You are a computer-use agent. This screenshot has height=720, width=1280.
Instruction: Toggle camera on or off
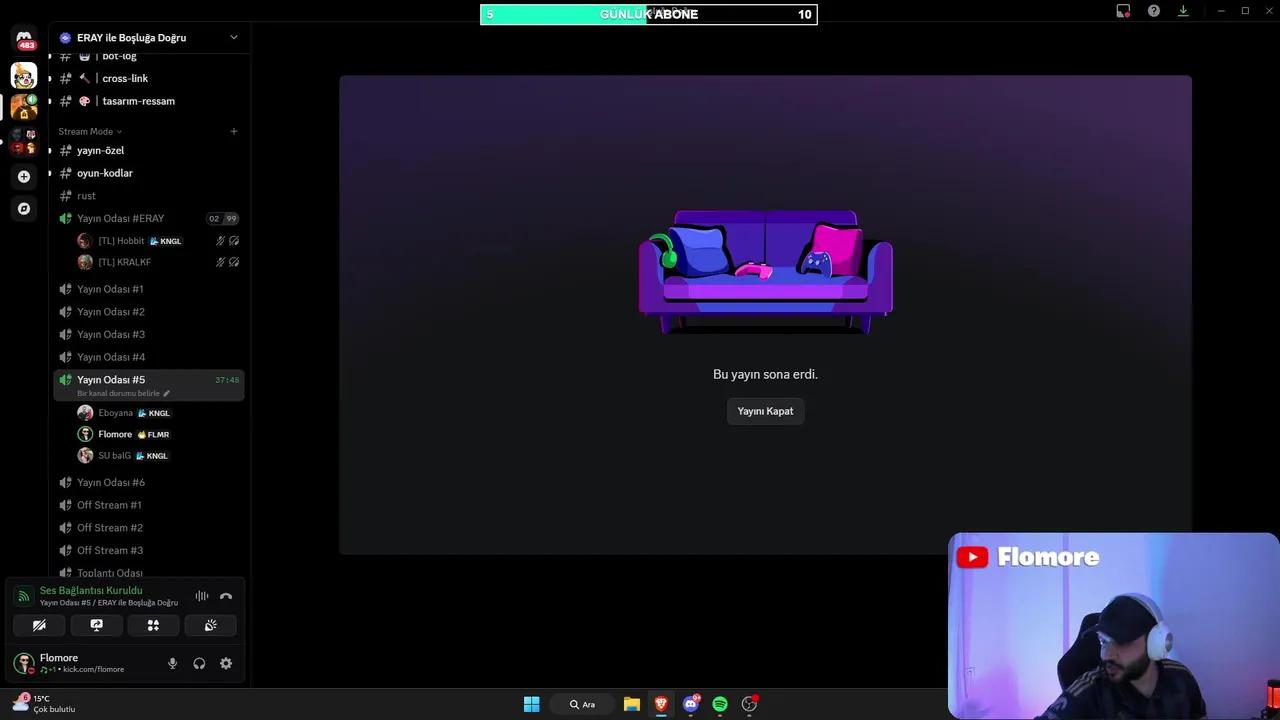[x=39, y=625]
